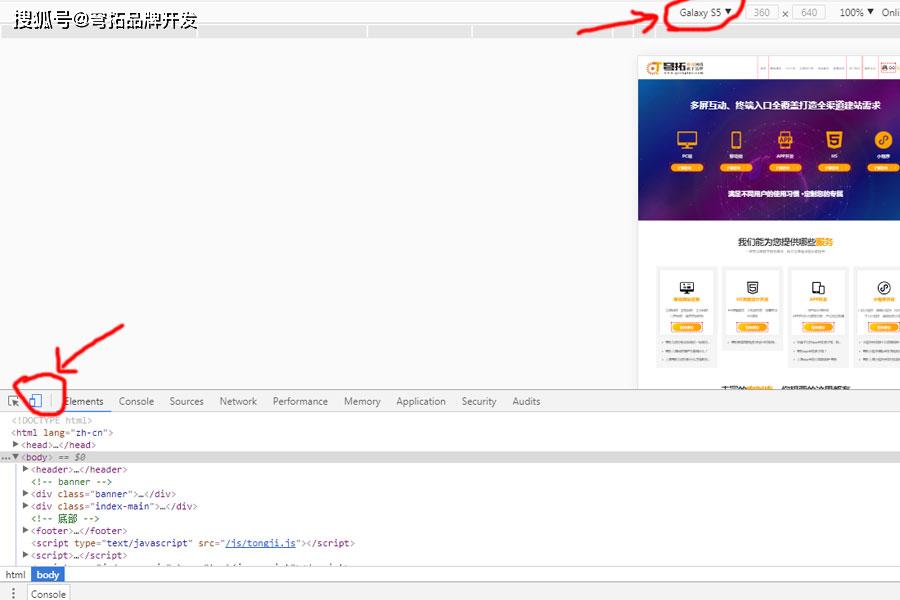
Task: Expand the div class banner node
Action: [25, 494]
